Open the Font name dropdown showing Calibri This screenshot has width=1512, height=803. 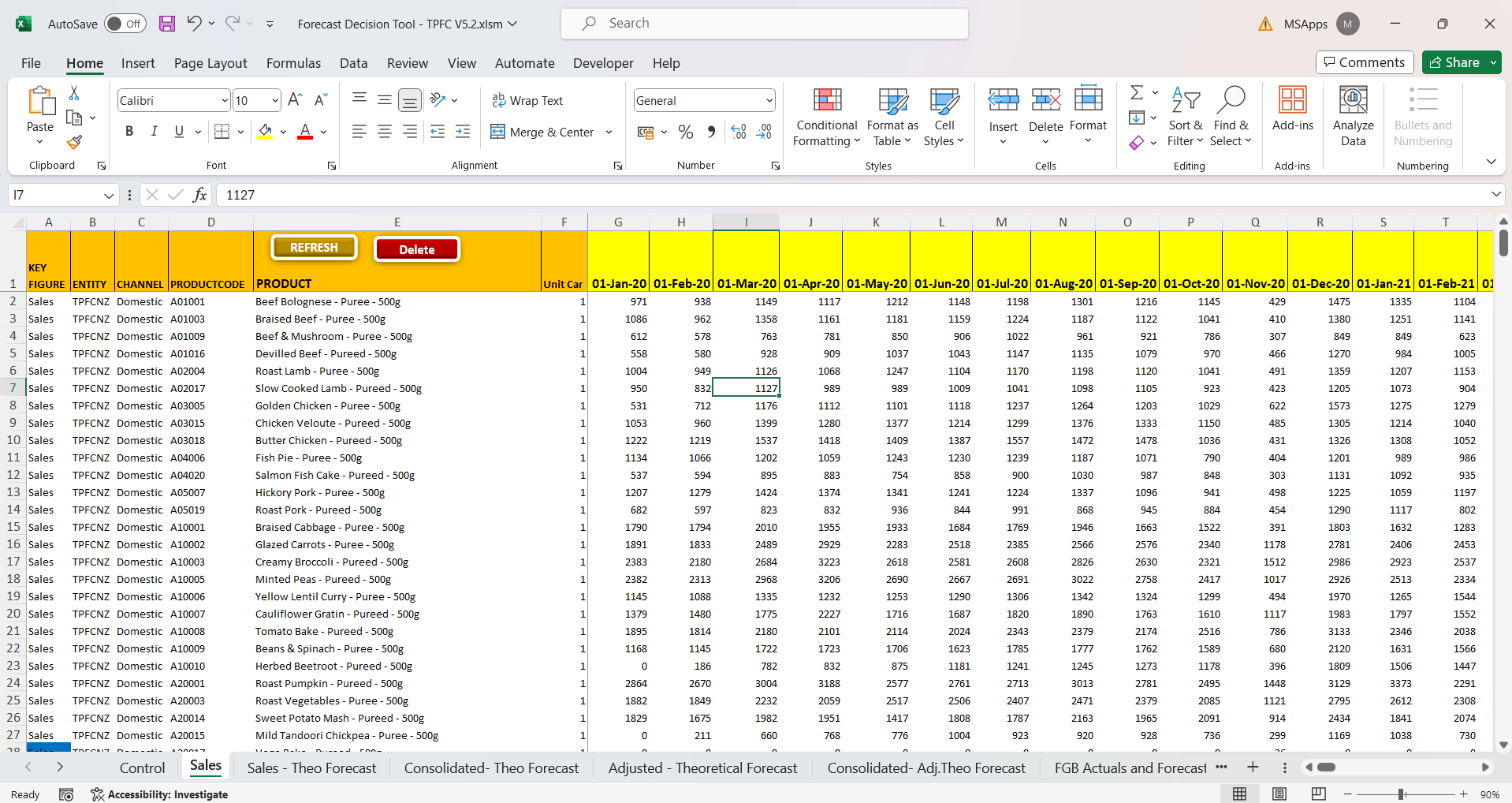click(225, 100)
